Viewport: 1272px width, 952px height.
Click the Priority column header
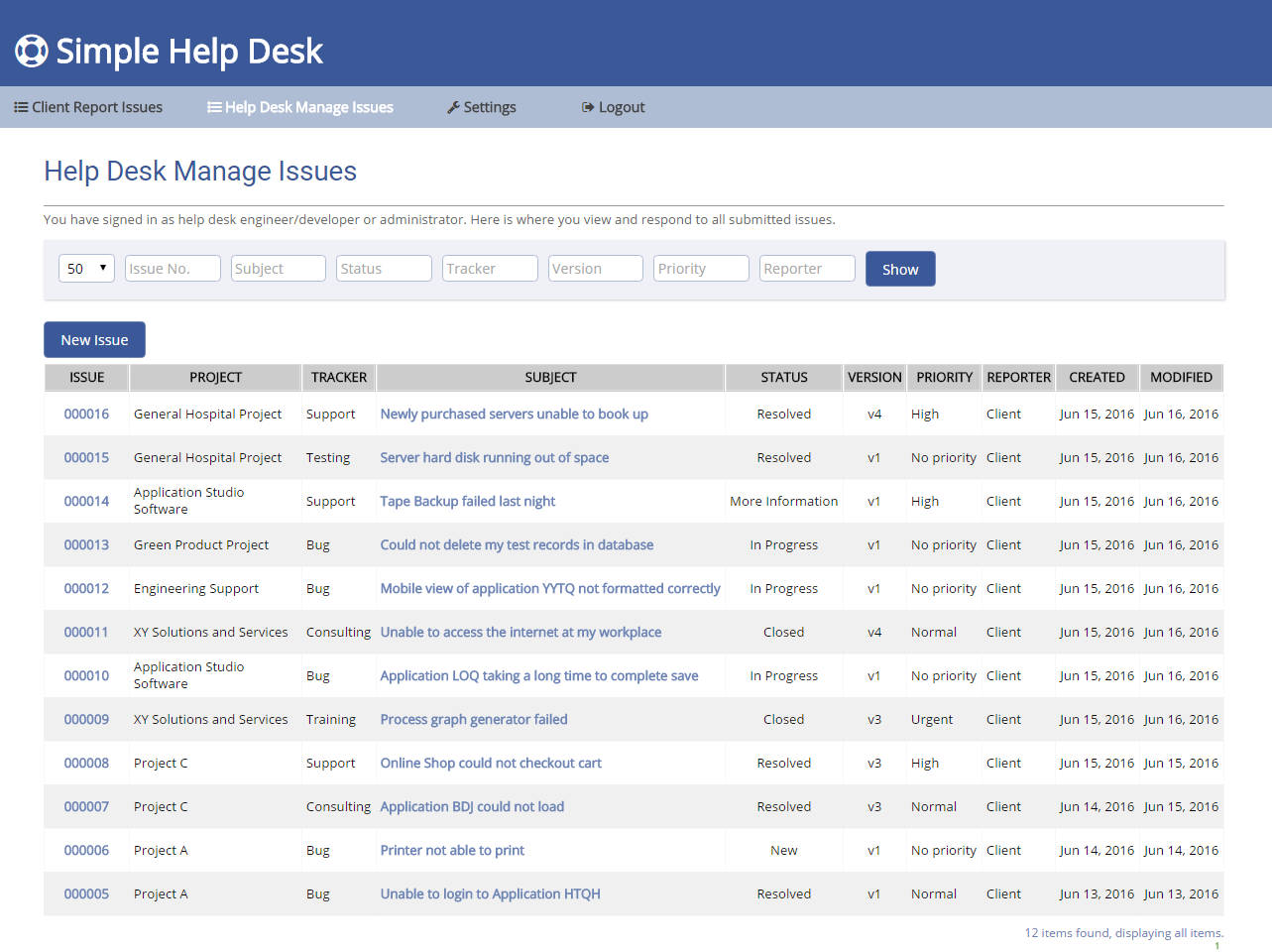coord(944,378)
